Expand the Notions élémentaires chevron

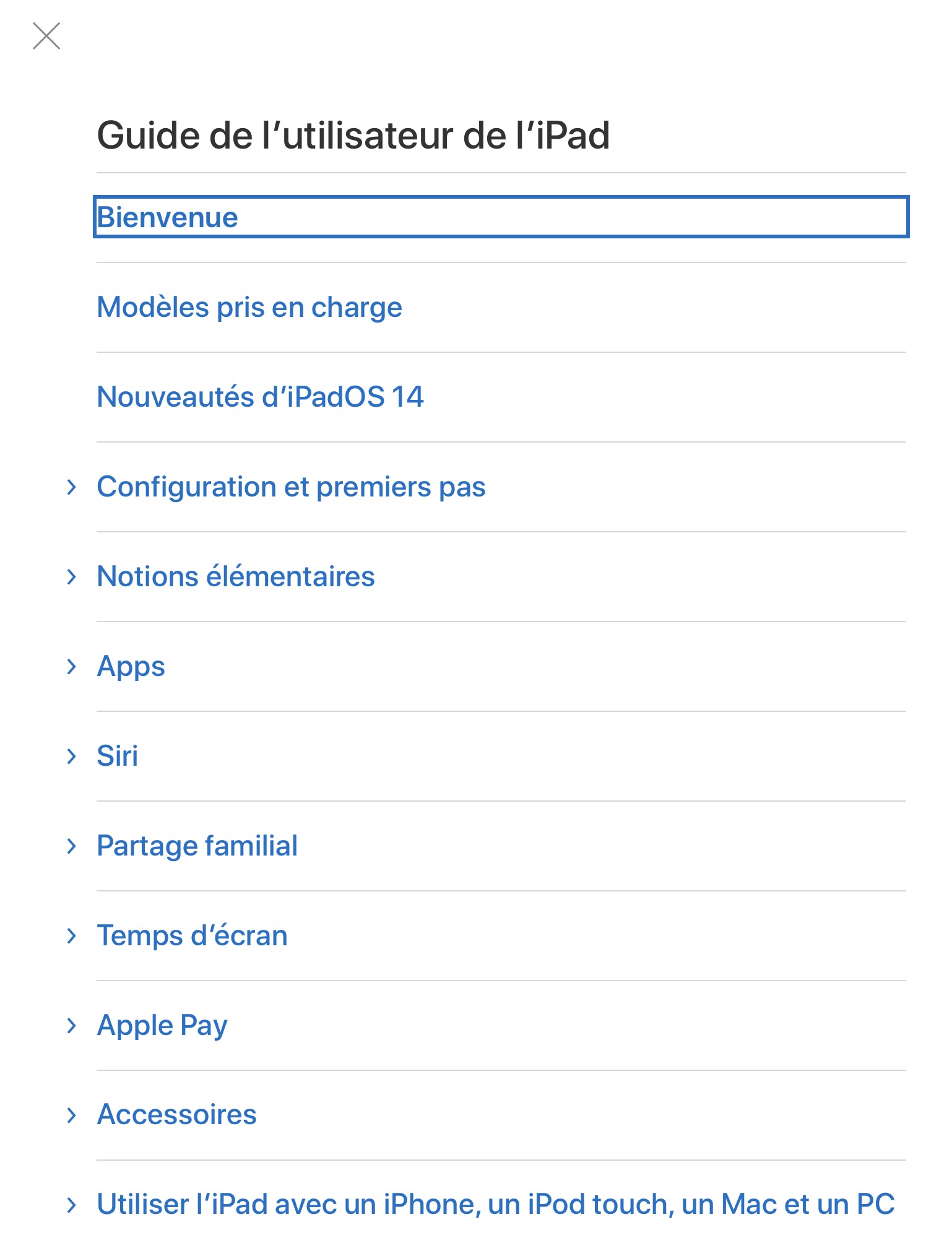72,577
